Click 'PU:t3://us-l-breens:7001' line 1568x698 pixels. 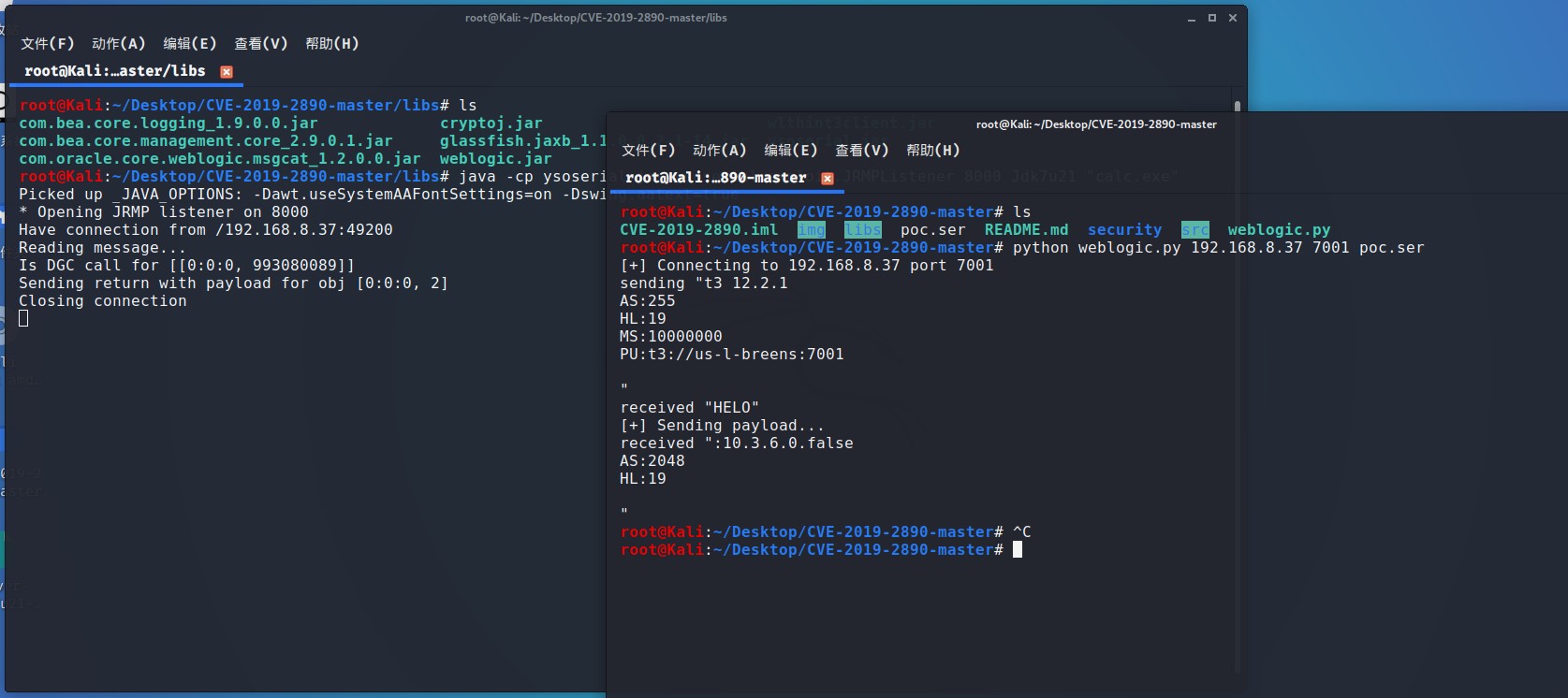pyautogui.click(x=732, y=355)
